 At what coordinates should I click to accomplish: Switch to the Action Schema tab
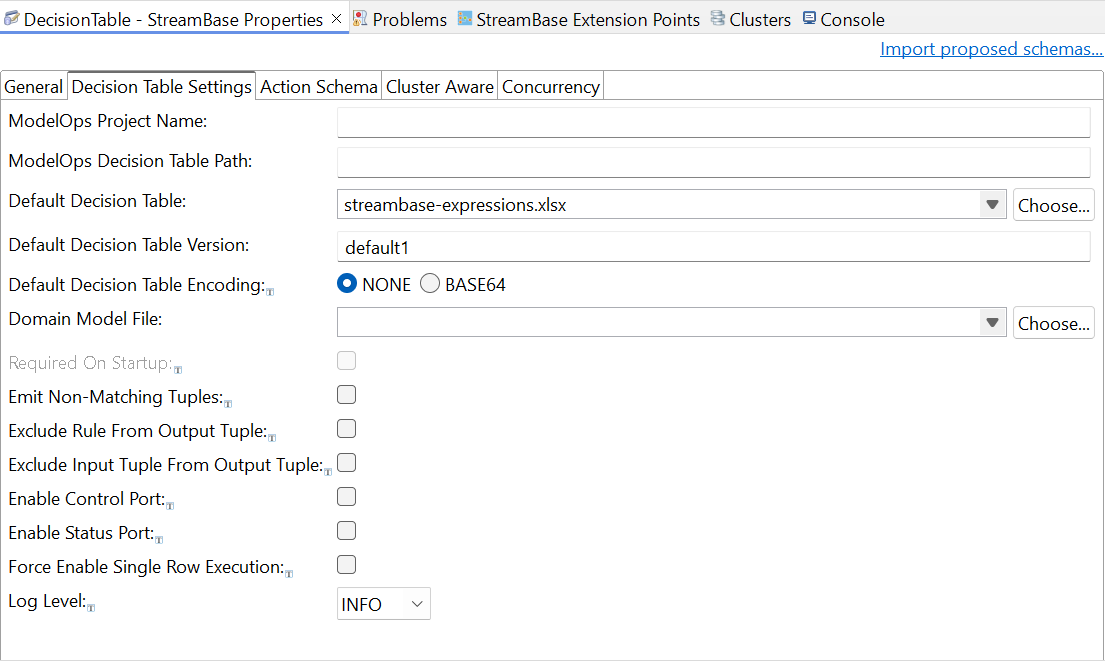tap(318, 87)
